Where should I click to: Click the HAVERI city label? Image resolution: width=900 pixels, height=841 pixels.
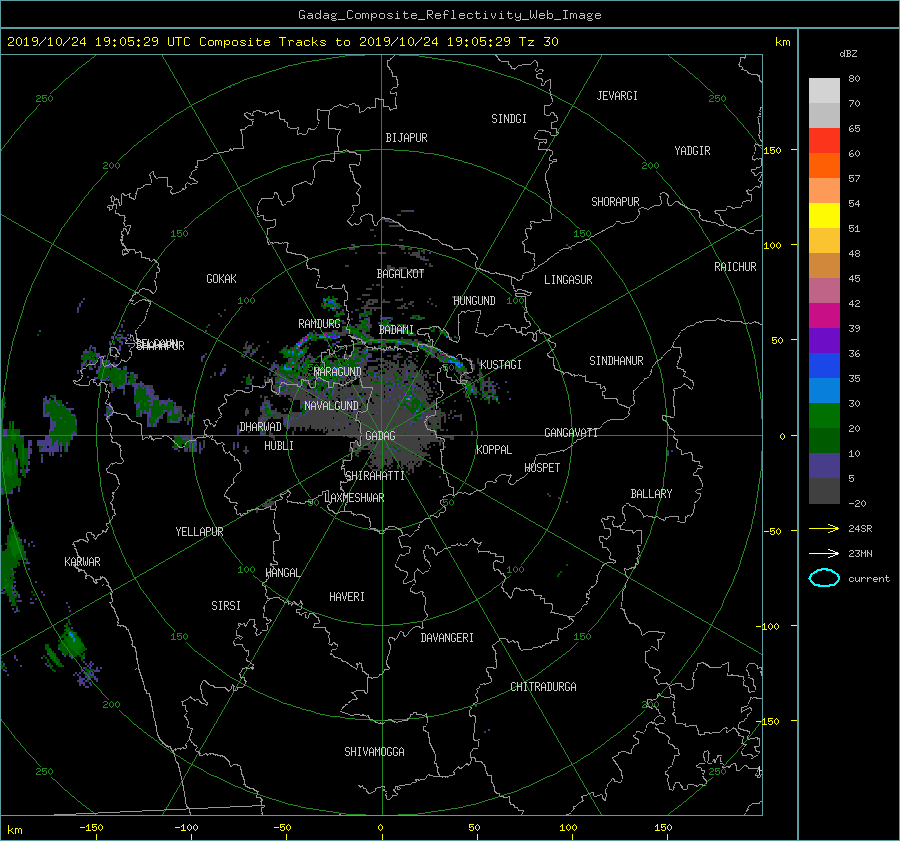[347, 597]
